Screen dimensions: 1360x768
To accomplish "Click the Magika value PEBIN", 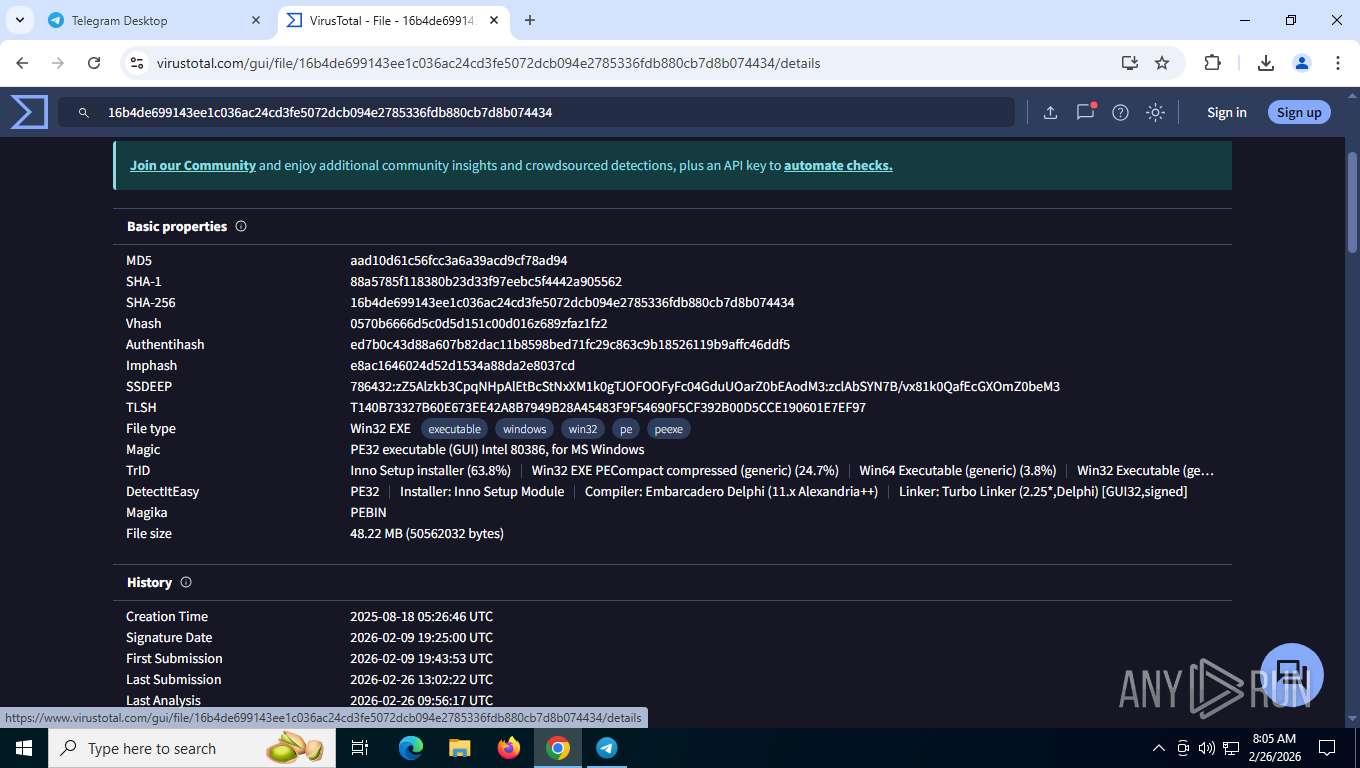I will click(x=368, y=512).
